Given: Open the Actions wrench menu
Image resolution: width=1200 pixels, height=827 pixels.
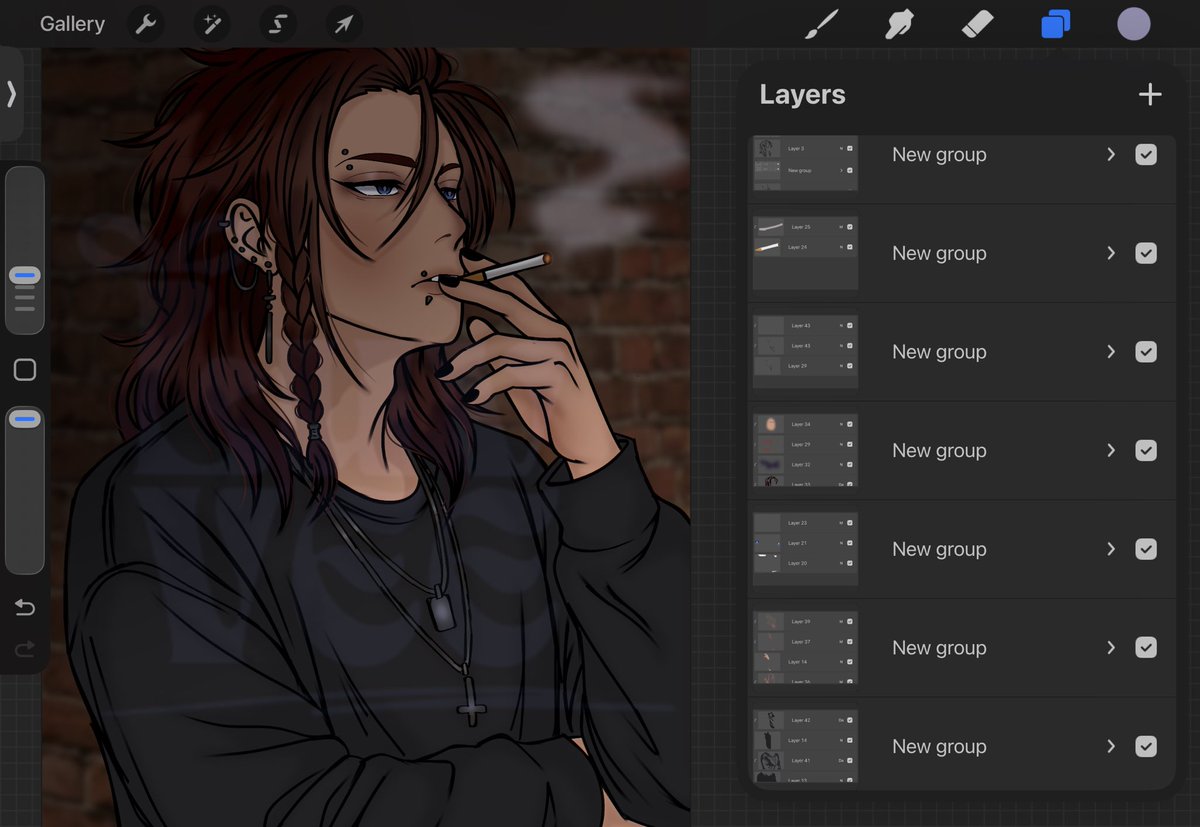Looking at the screenshot, I should coord(145,23).
